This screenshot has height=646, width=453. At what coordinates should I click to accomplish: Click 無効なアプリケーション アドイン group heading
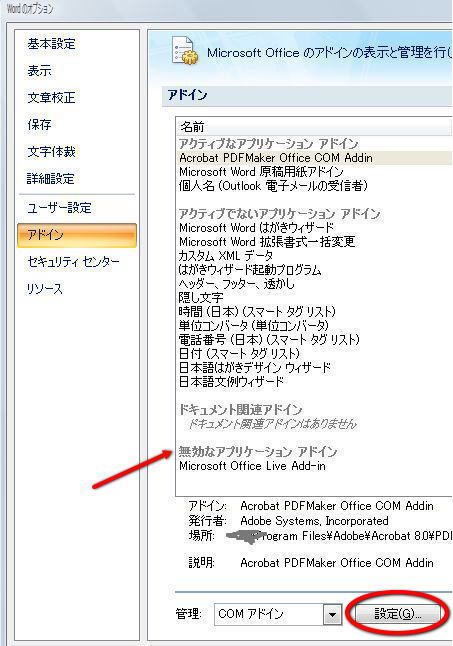(x=258, y=452)
